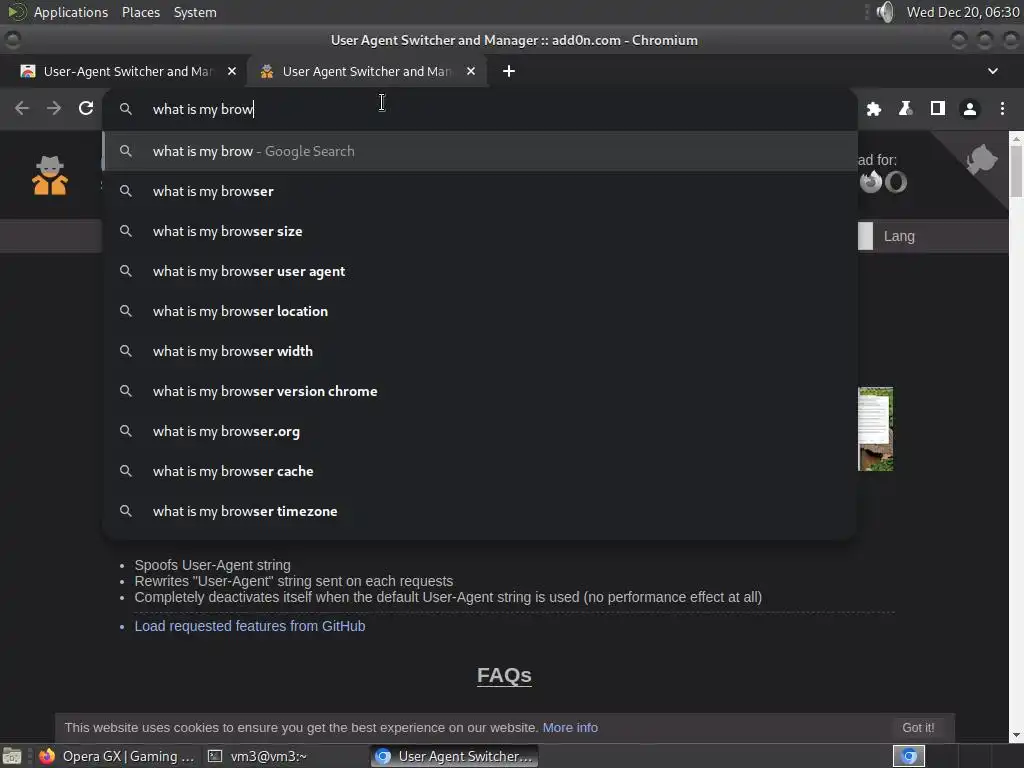
Task: Select 'what is my brow - Google Search' suggestion
Action: 480,151
